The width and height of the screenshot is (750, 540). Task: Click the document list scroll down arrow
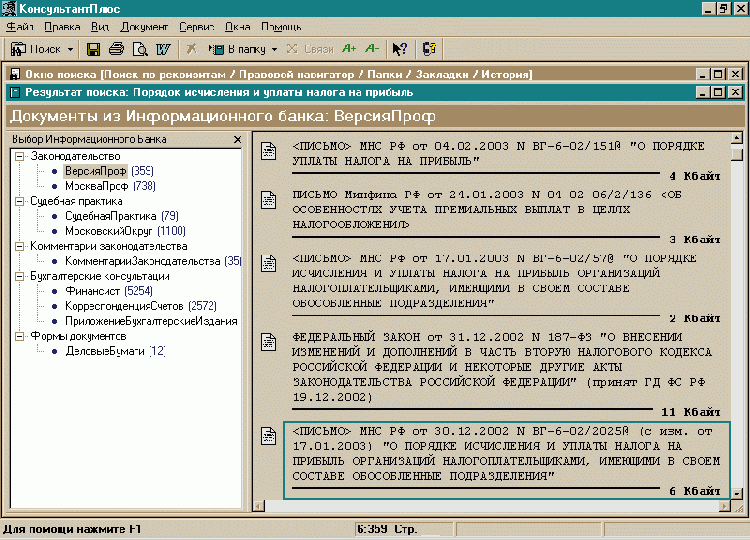point(737,493)
